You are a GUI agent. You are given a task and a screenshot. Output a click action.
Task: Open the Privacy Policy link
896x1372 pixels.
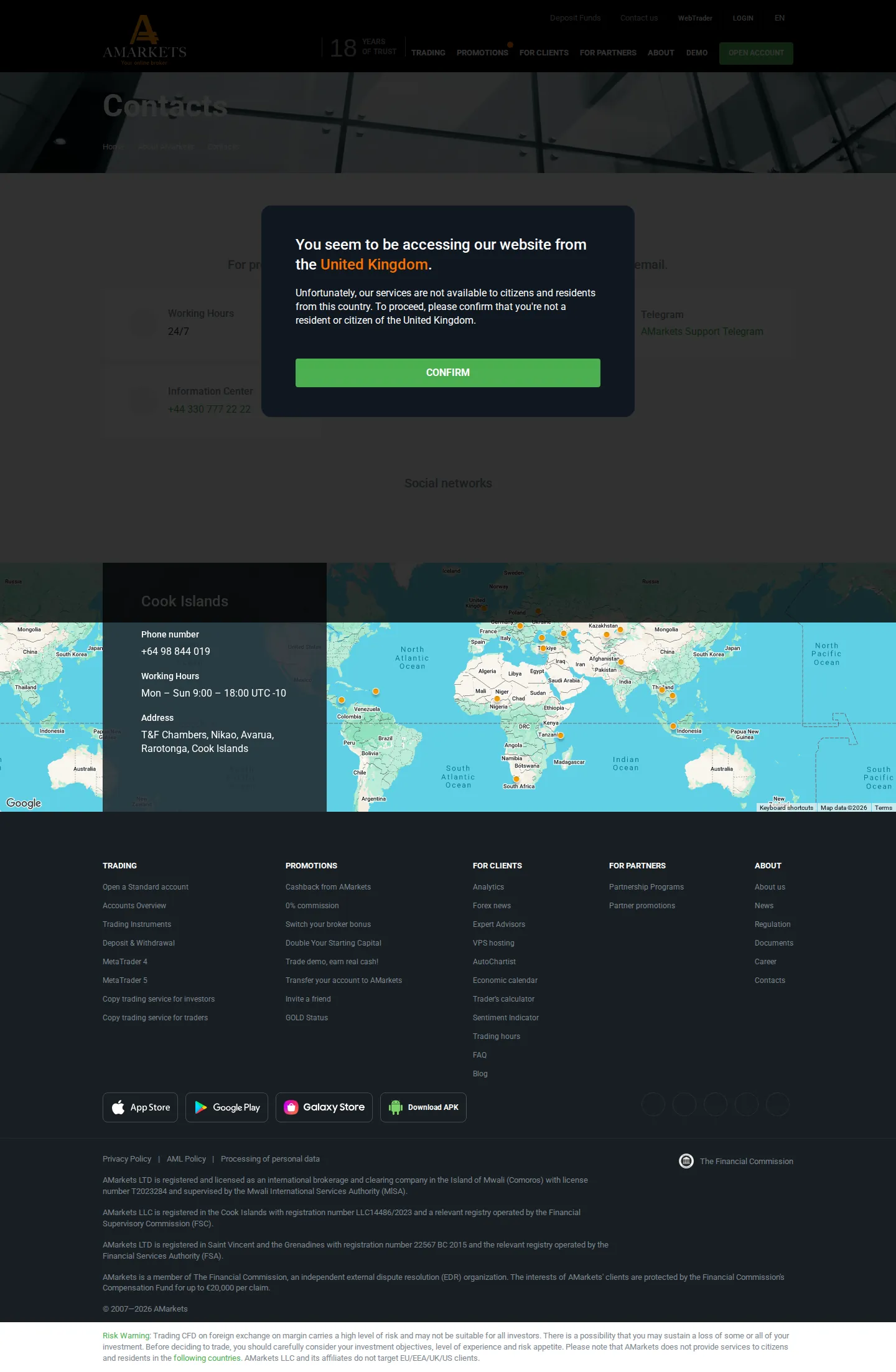(127, 1159)
